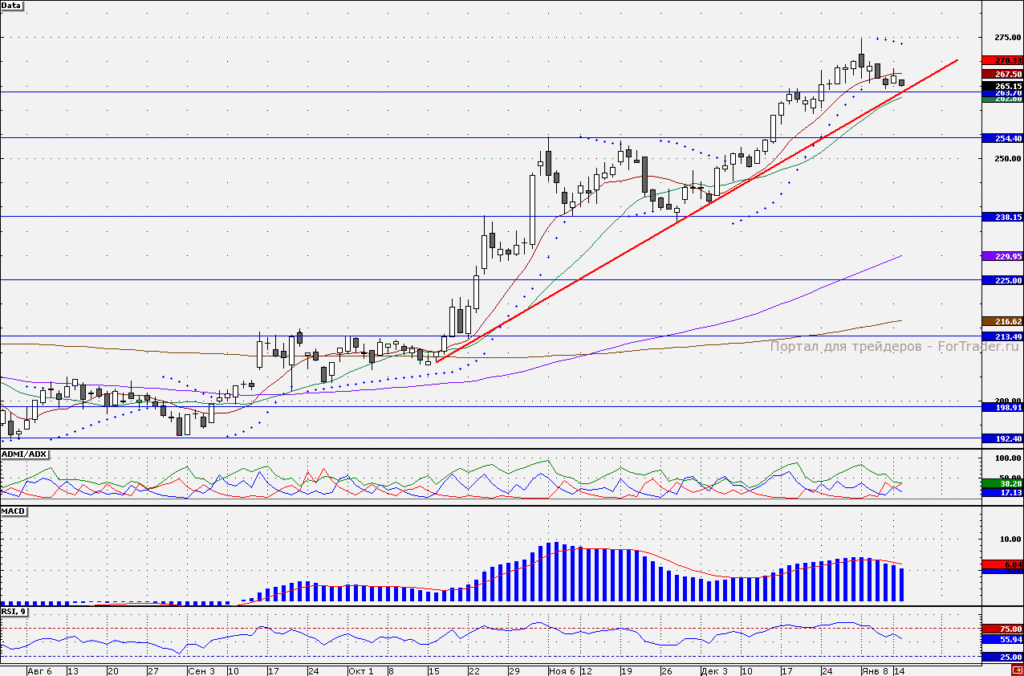Select the Data panel label
The height and width of the screenshot is (676, 1024).
coord(12,5)
